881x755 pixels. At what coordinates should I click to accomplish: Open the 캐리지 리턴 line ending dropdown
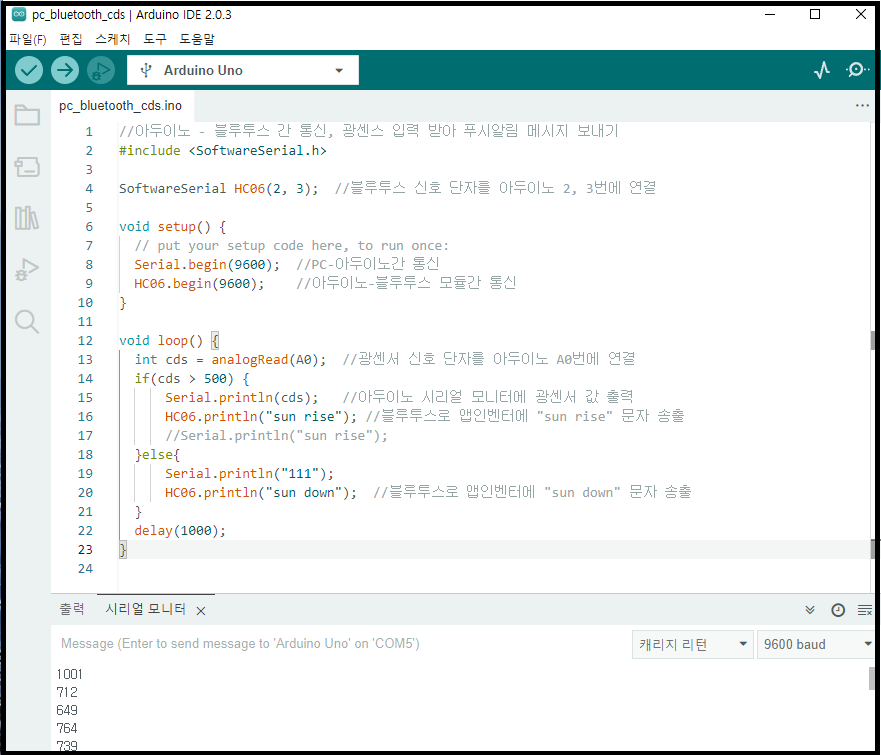tap(692, 644)
